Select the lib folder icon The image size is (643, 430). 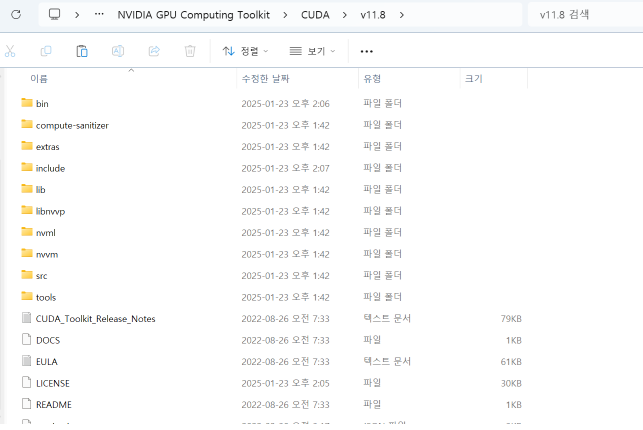coord(27,189)
